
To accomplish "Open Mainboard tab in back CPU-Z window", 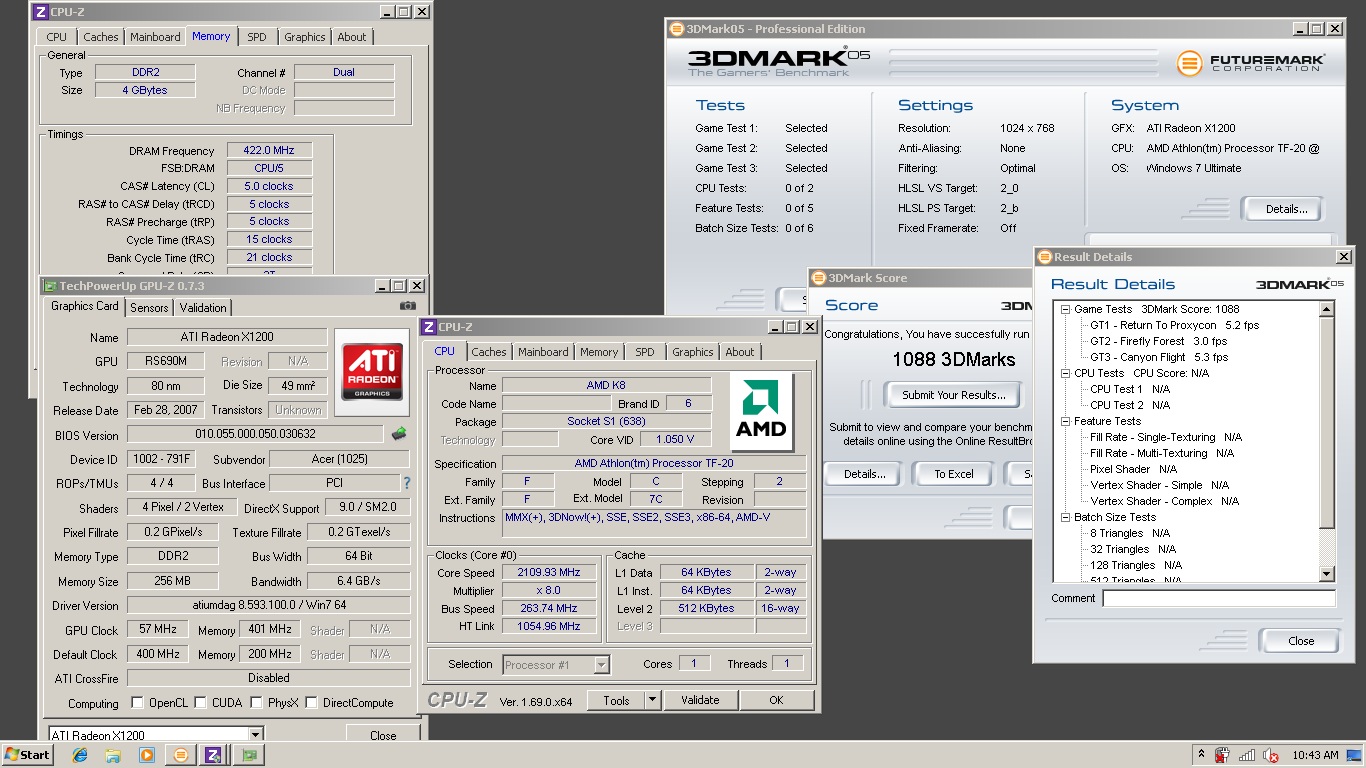I will 155,37.
